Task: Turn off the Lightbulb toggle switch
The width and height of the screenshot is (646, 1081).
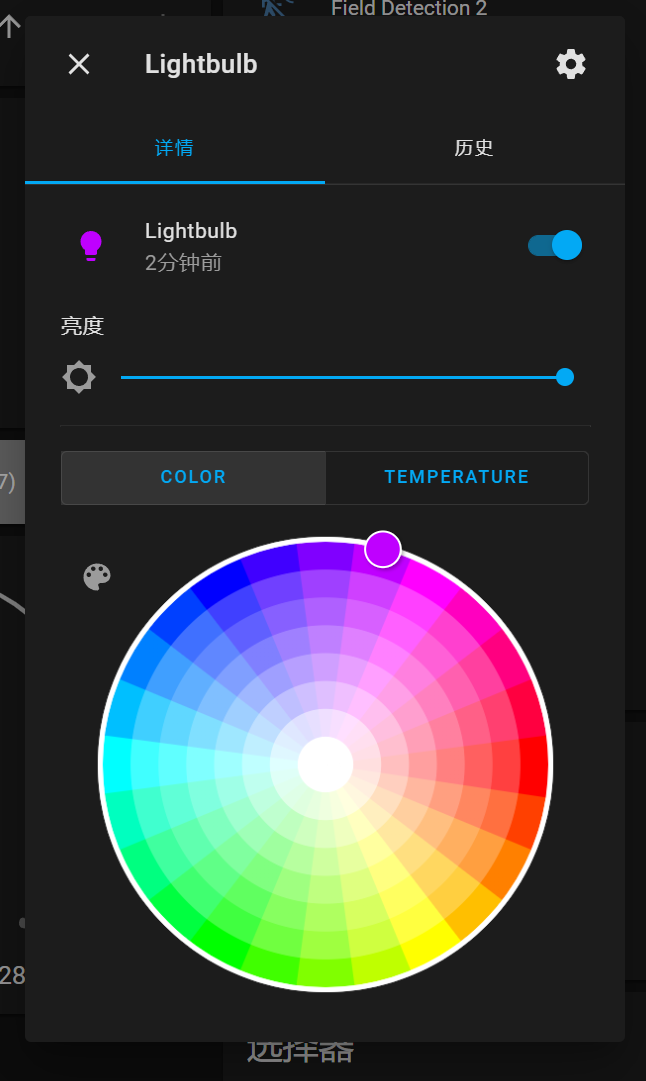Action: point(555,245)
